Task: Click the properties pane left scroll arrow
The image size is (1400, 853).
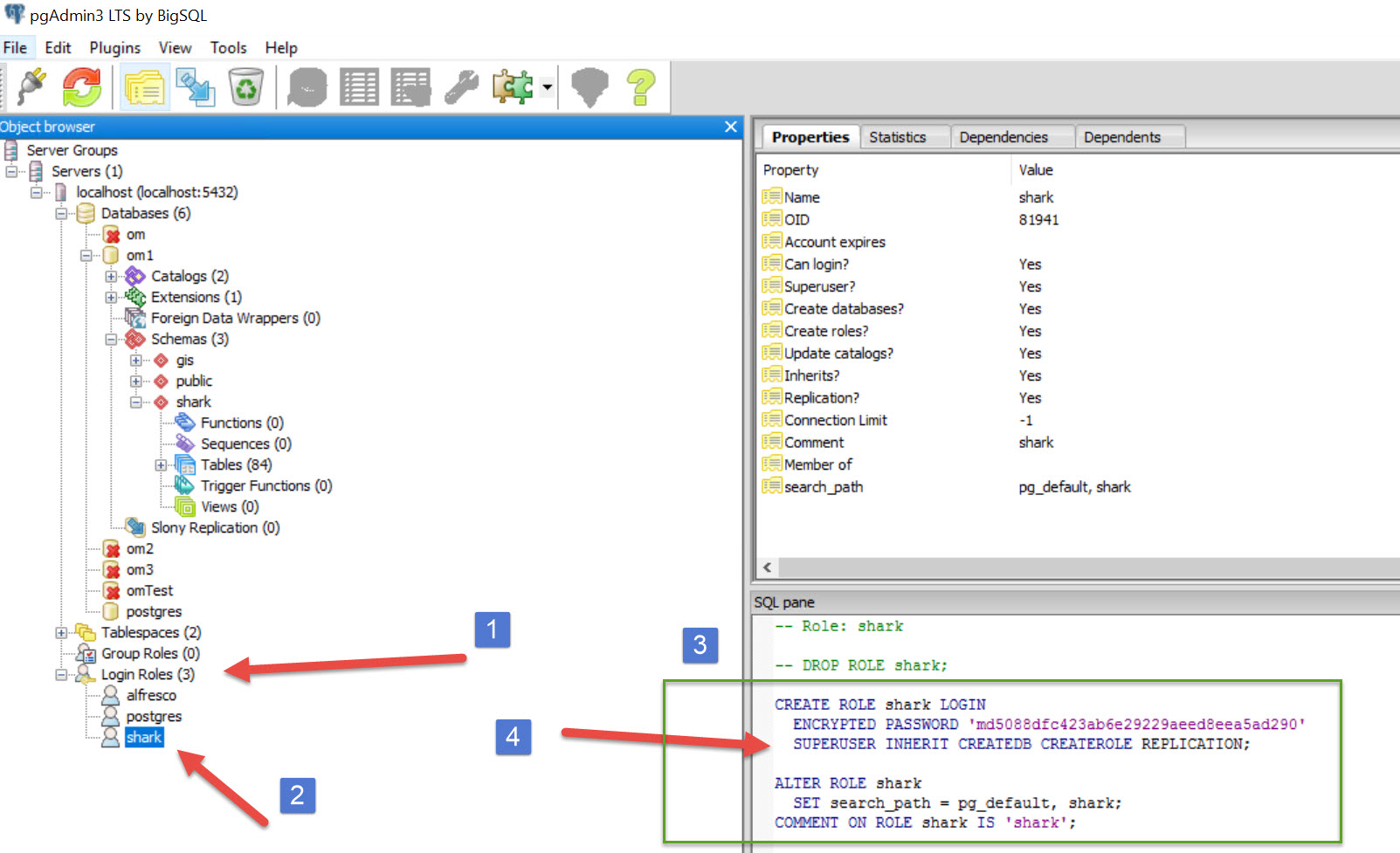Action: 768,568
